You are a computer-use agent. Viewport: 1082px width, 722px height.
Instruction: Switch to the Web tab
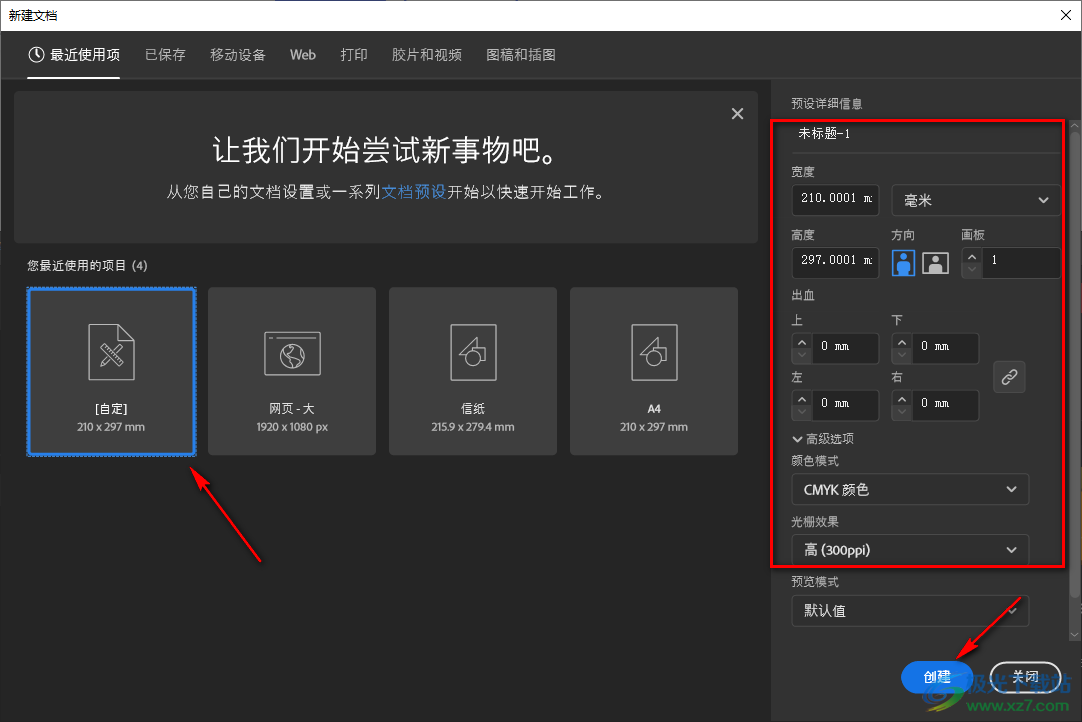(303, 55)
